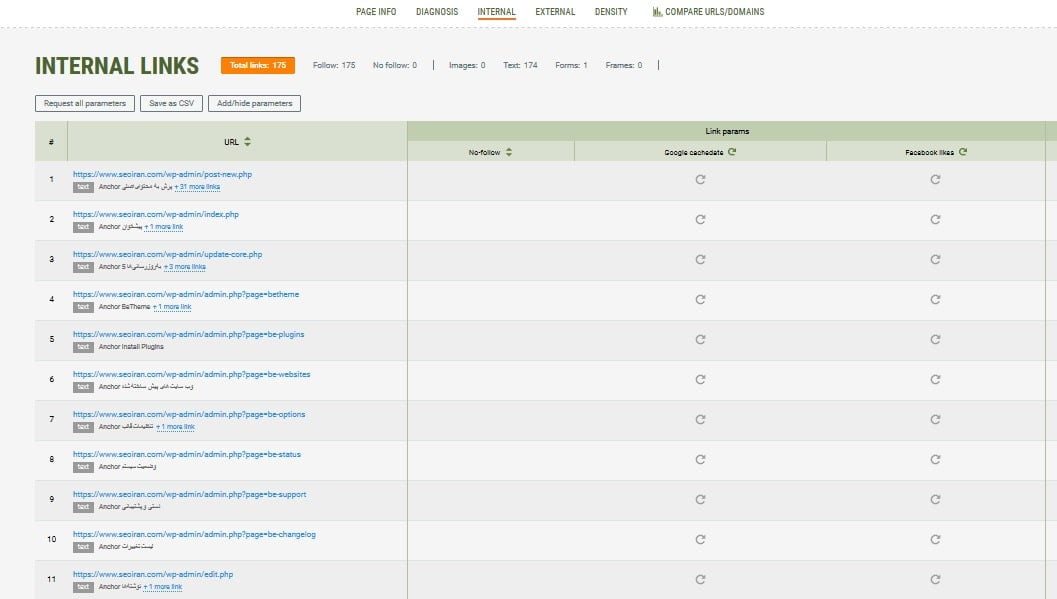Refresh Facebook likes for be-support row
This screenshot has height=599, width=1057.
(935, 499)
